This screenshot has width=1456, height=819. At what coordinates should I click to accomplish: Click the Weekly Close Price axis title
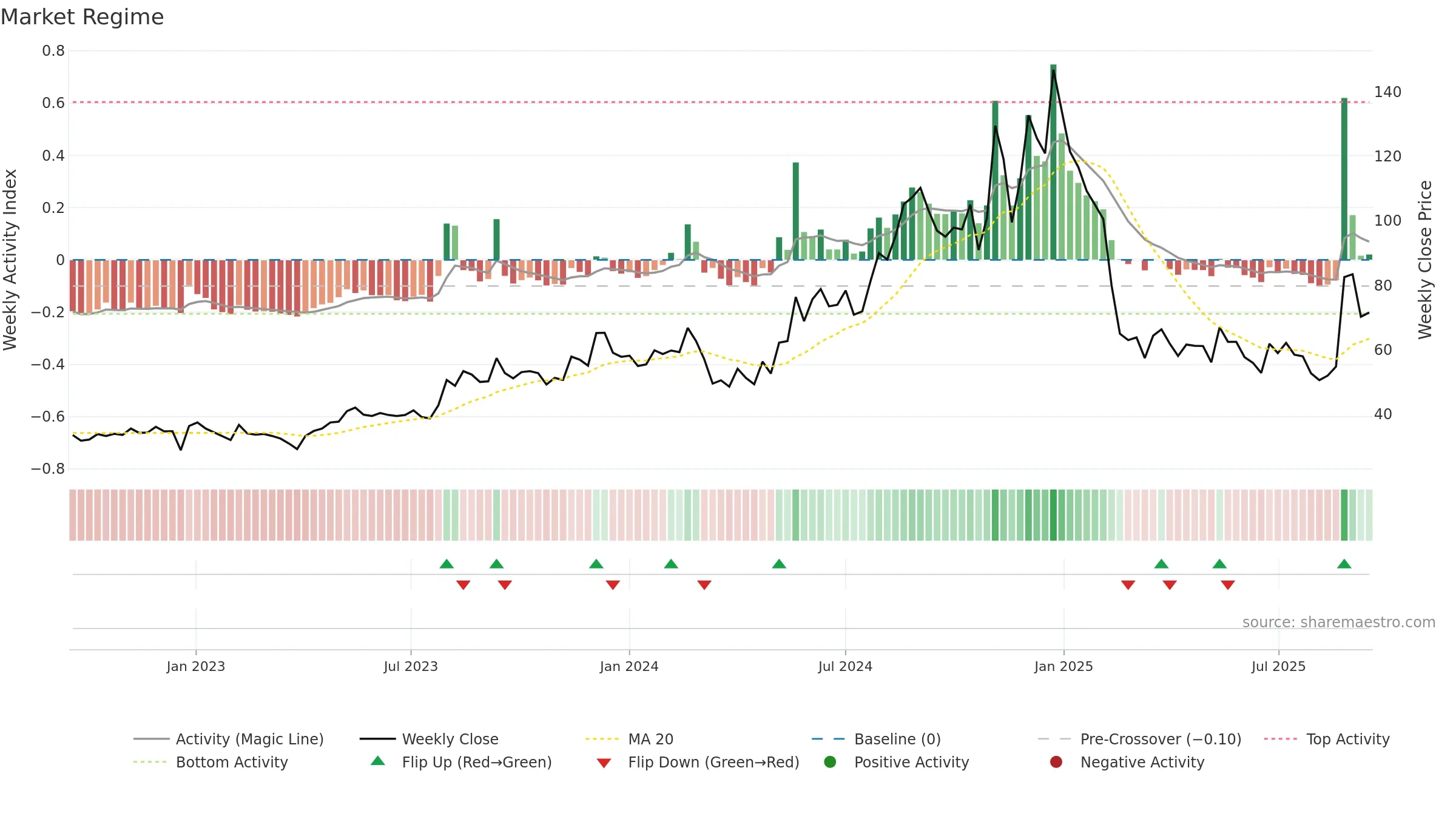[1425, 260]
